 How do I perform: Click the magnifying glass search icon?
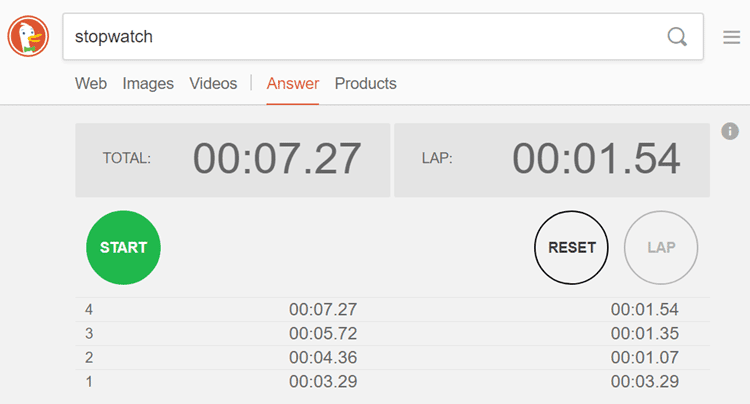(677, 37)
